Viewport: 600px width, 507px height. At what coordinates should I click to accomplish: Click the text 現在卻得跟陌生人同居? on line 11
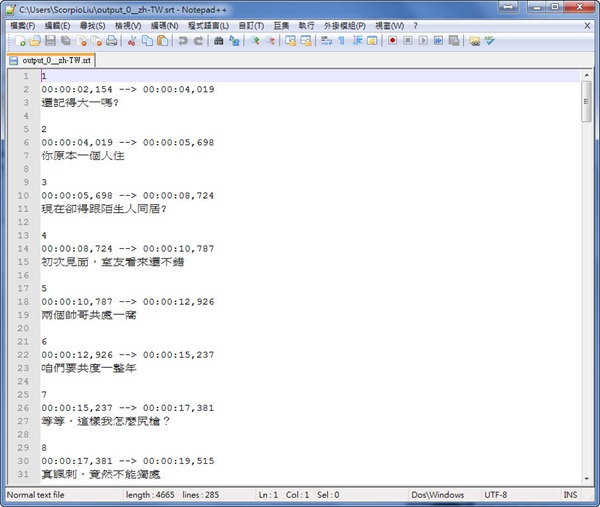coord(104,209)
